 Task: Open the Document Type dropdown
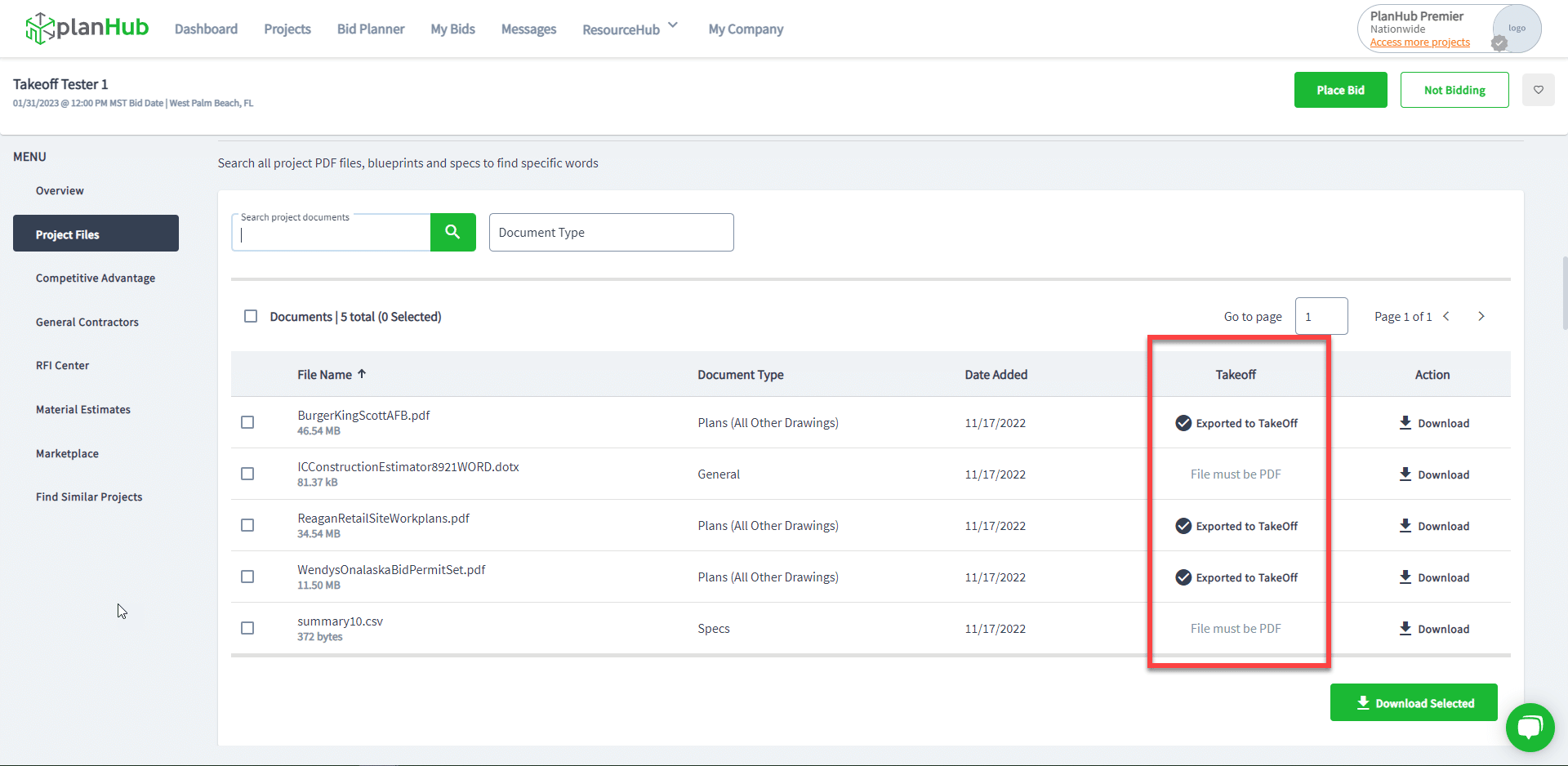pos(611,233)
